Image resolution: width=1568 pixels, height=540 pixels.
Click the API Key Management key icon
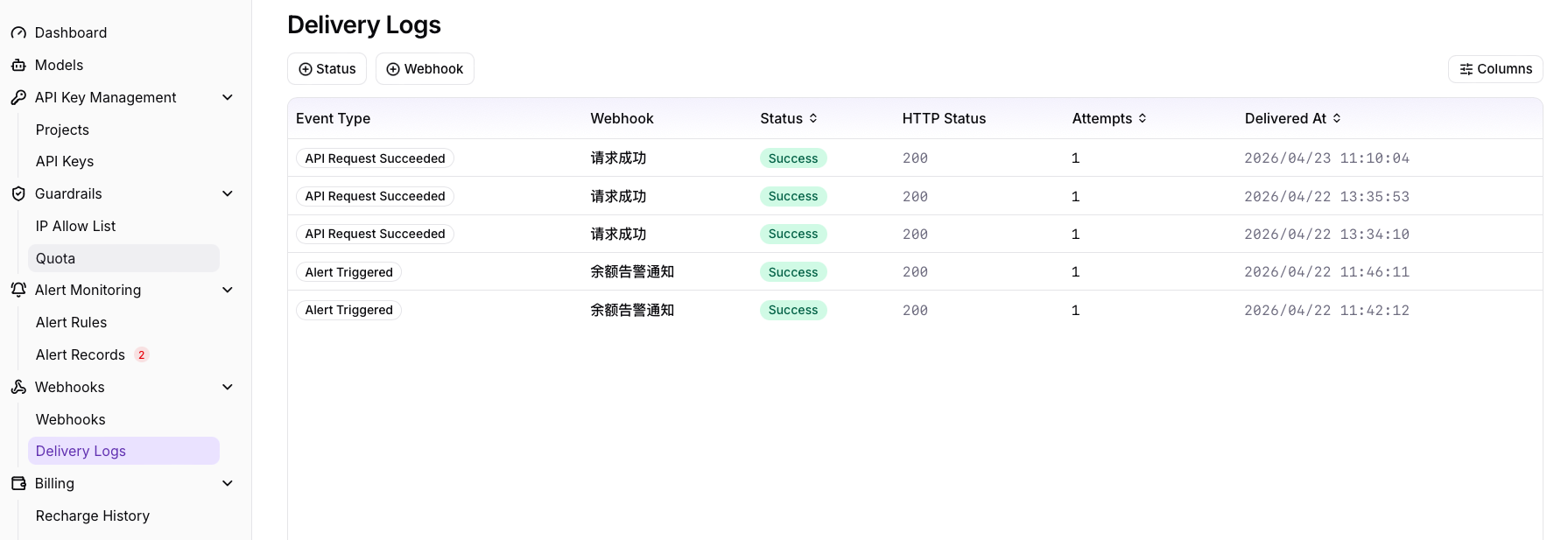pyautogui.click(x=18, y=98)
